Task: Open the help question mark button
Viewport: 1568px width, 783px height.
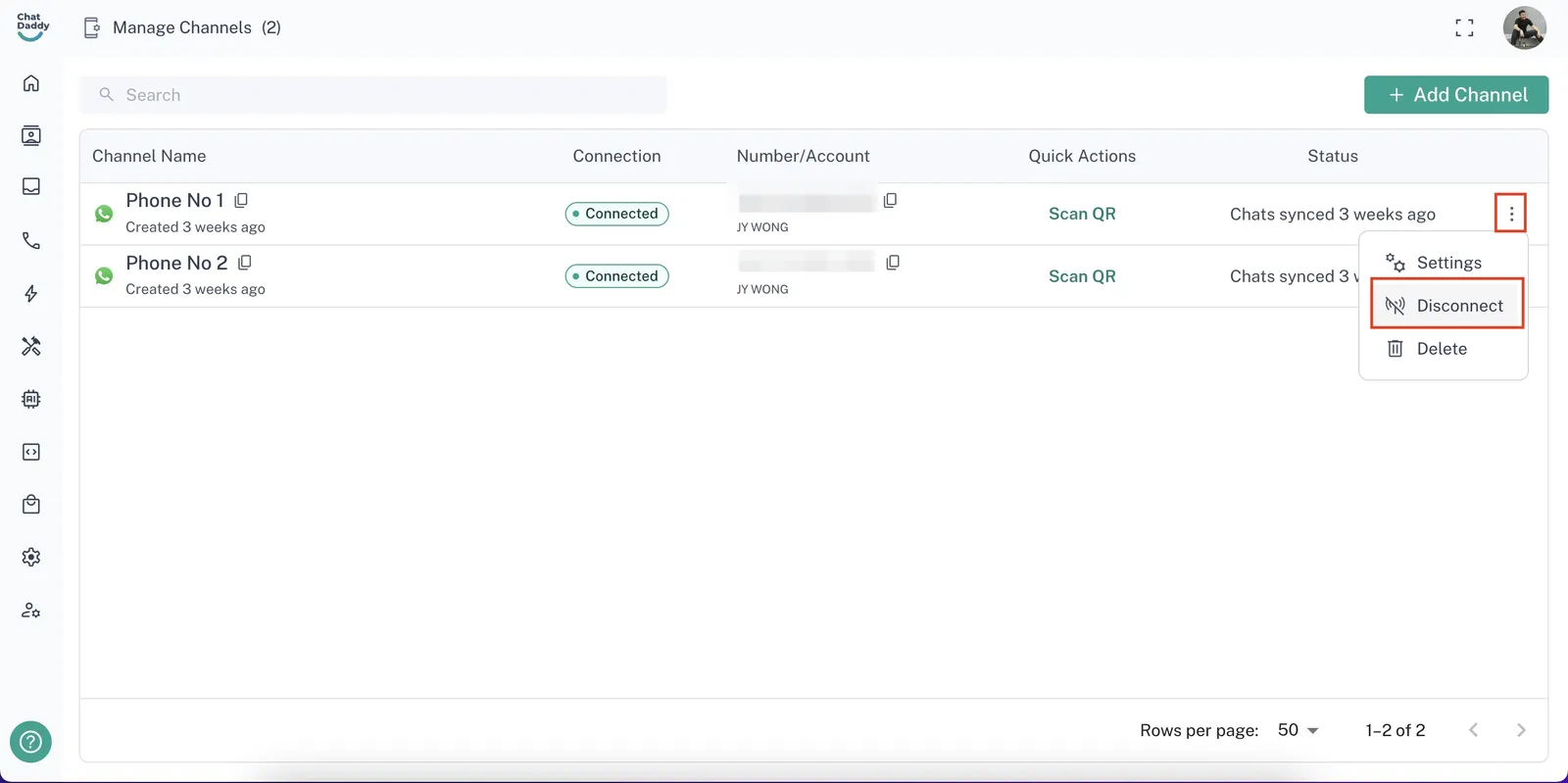Action: coord(30,742)
